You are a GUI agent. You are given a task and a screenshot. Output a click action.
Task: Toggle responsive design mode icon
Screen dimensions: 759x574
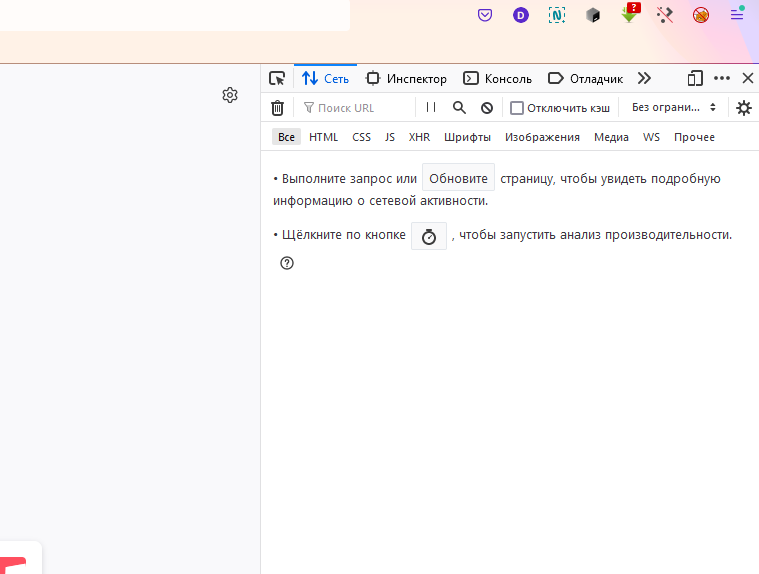click(695, 78)
